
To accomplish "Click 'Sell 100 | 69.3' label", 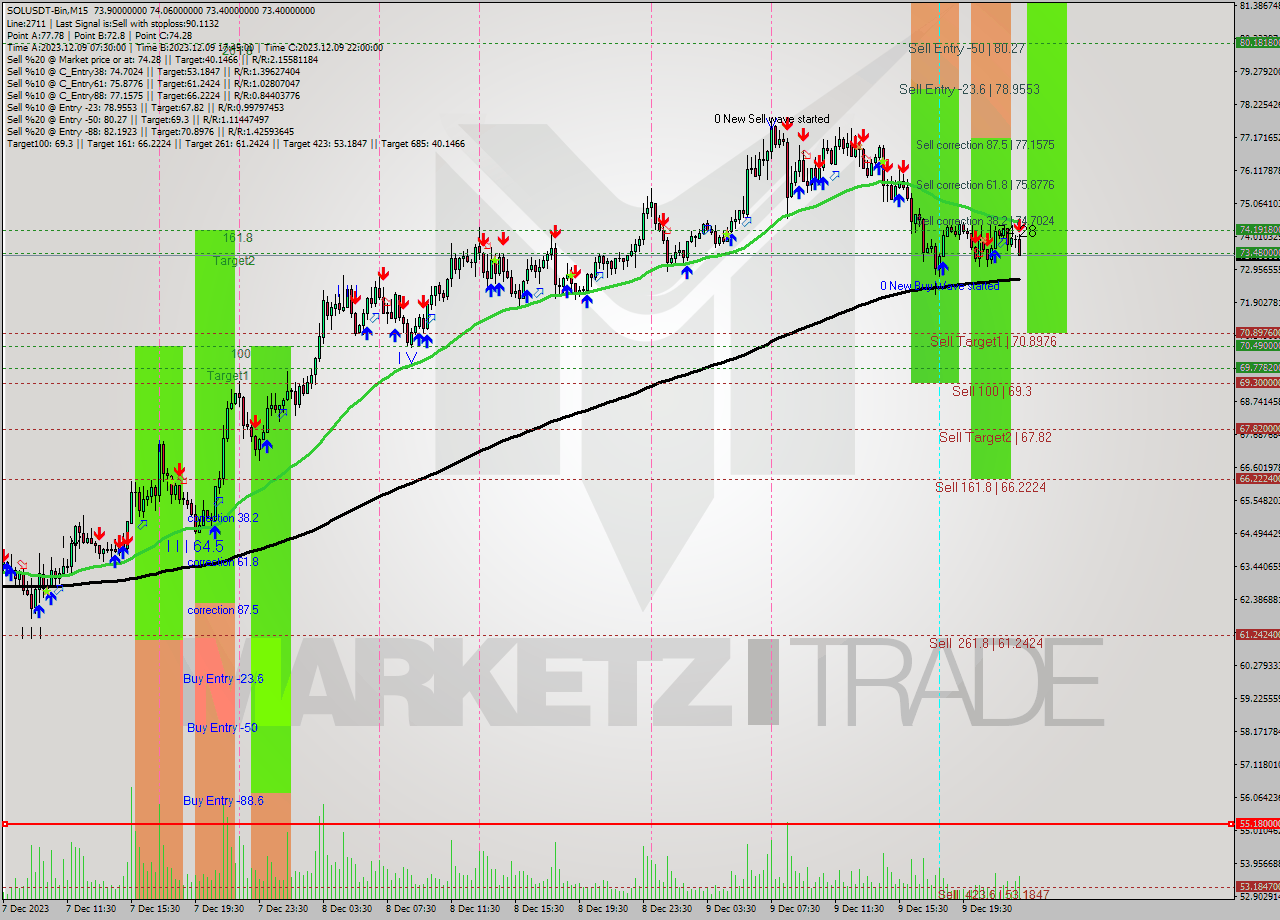I will (x=992, y=391).
